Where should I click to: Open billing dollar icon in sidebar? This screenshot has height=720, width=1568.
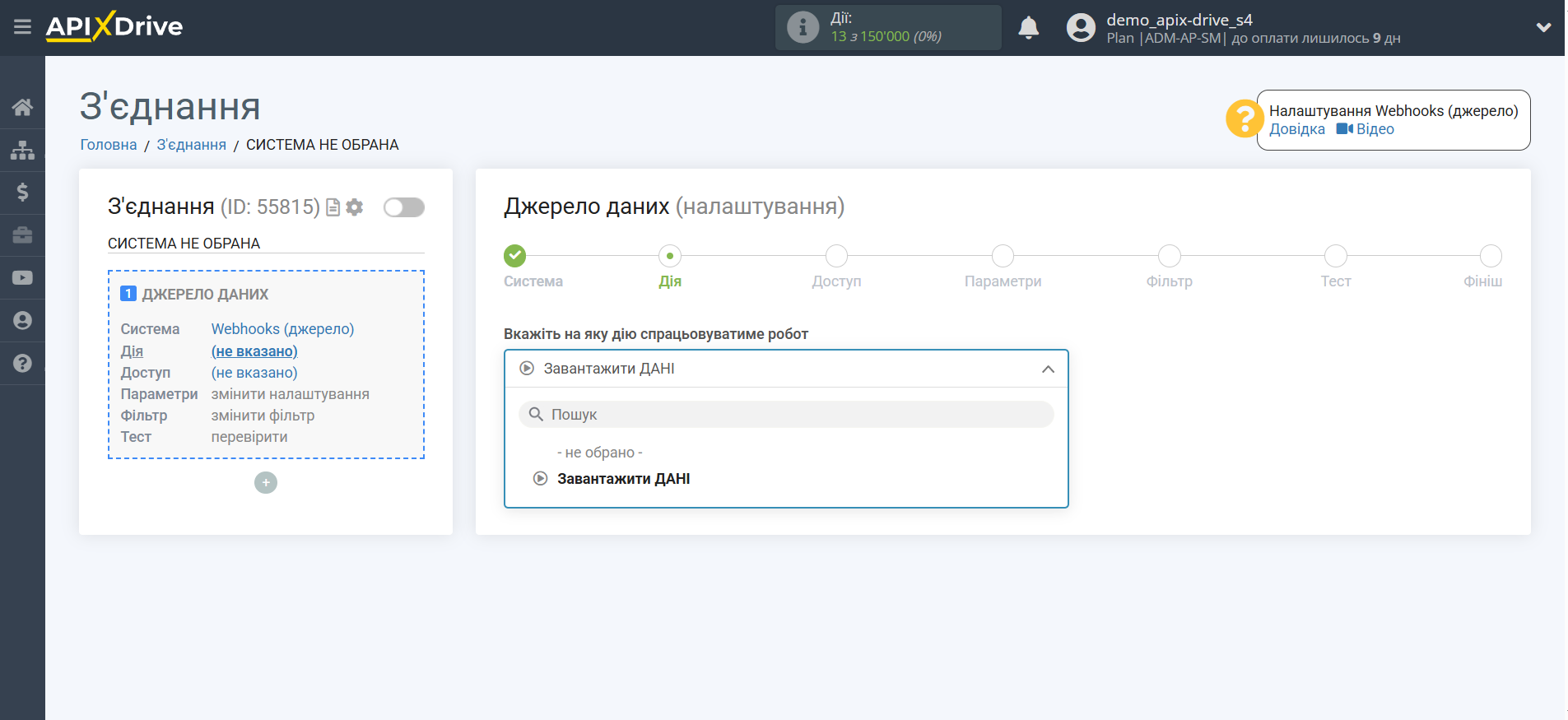click(22, 193)
